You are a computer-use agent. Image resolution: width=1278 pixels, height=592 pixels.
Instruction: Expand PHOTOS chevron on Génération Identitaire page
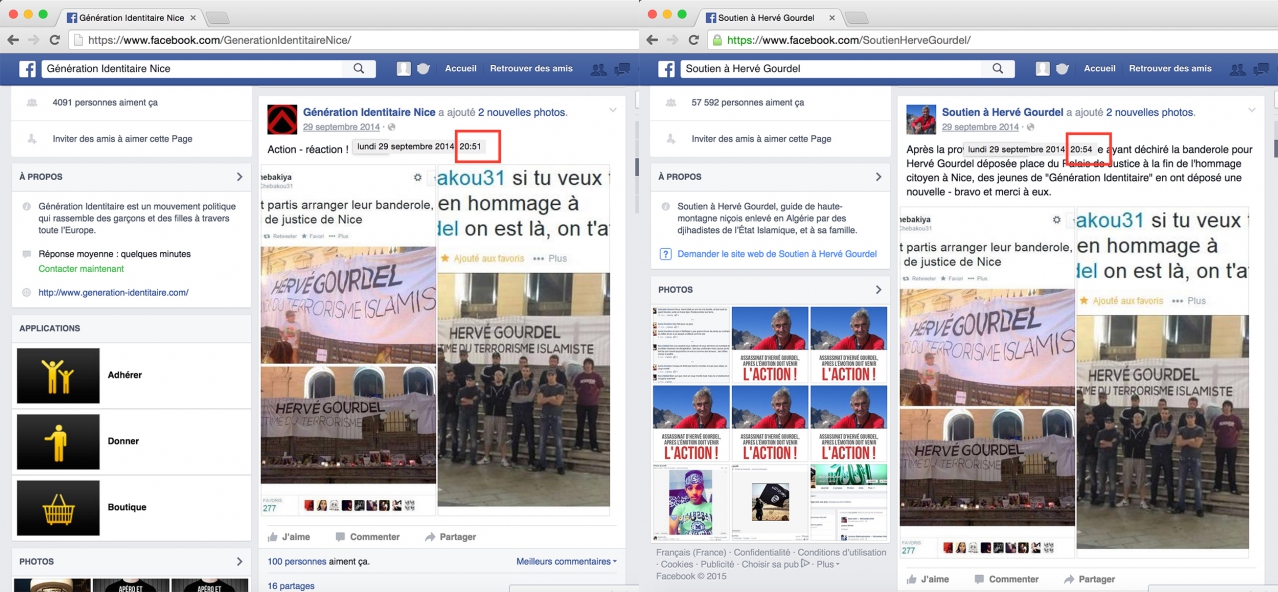point(239,562)
